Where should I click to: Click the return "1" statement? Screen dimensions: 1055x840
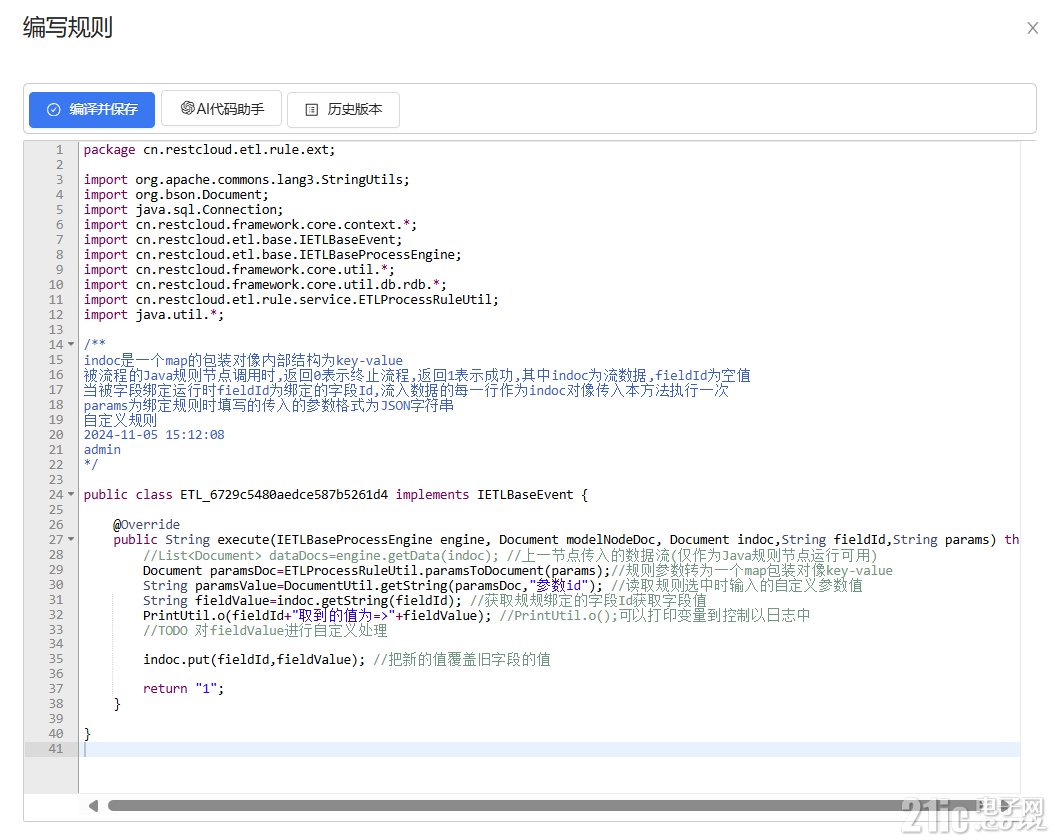[x=183, y=689]
